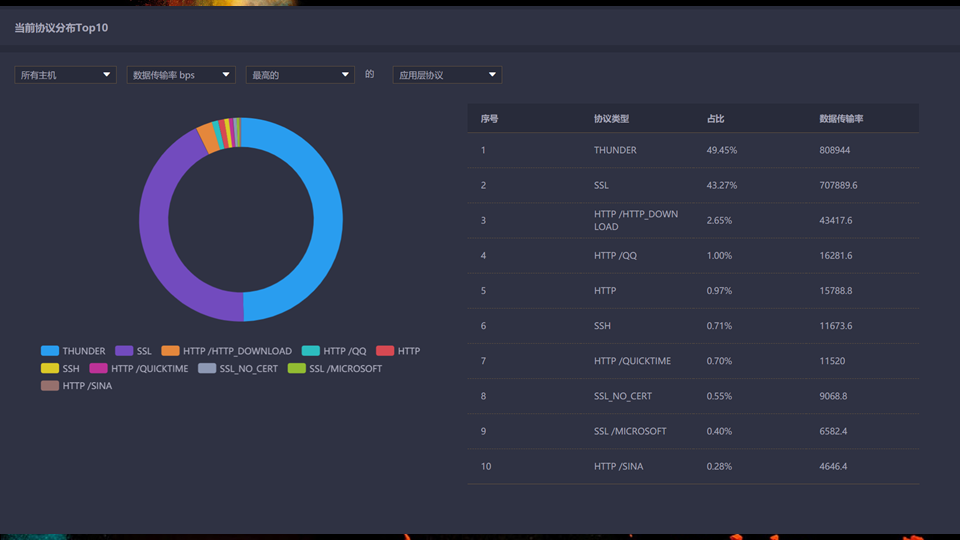Toggle HTTP /QQ teal legend item

tap(311, 351)
